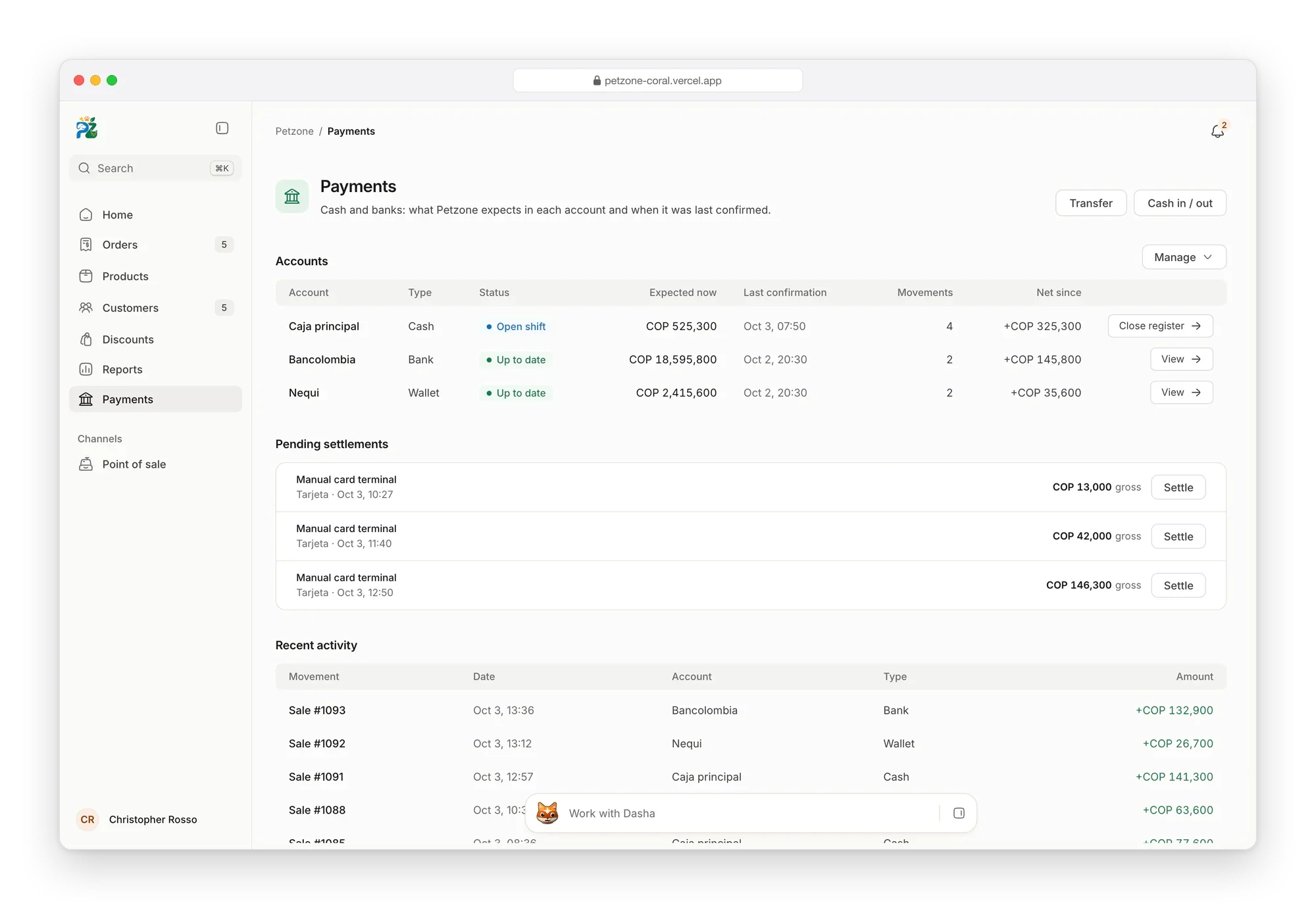Image resolution: width=1316 pixels, height=909 pixels.
Task: Click the Products box icon
Action: coord(86,276)
